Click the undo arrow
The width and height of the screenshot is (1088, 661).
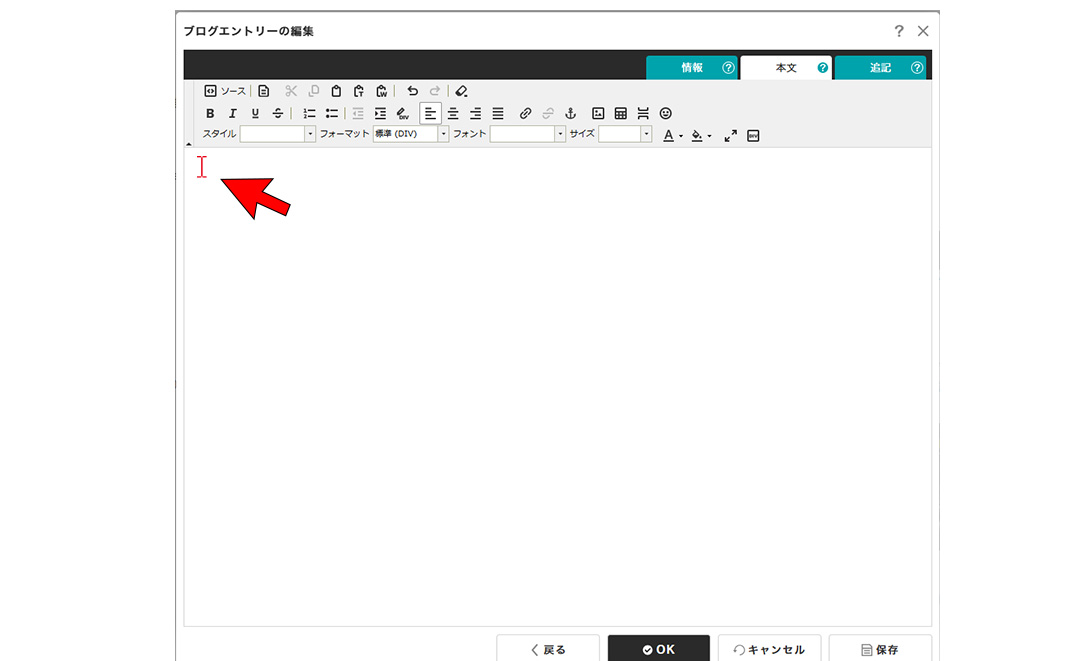[412, 91]
